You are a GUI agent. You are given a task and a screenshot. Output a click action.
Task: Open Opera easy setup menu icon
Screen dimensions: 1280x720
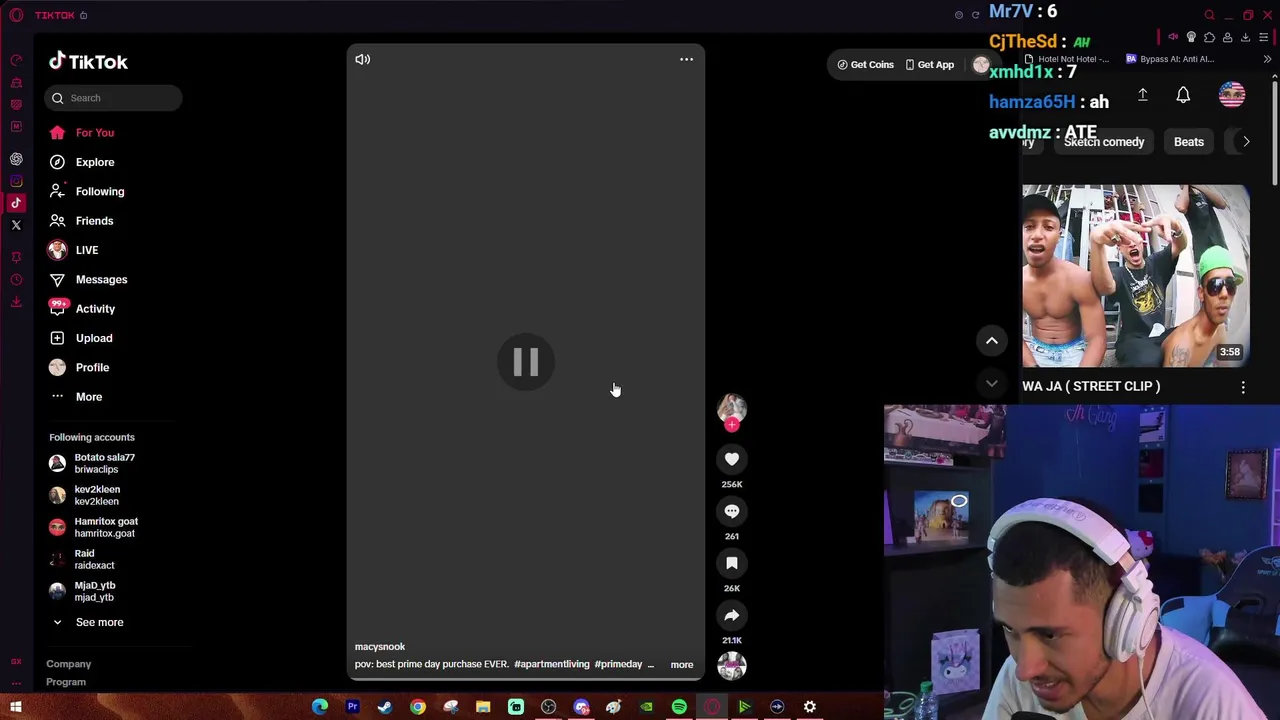point(1263,37)
